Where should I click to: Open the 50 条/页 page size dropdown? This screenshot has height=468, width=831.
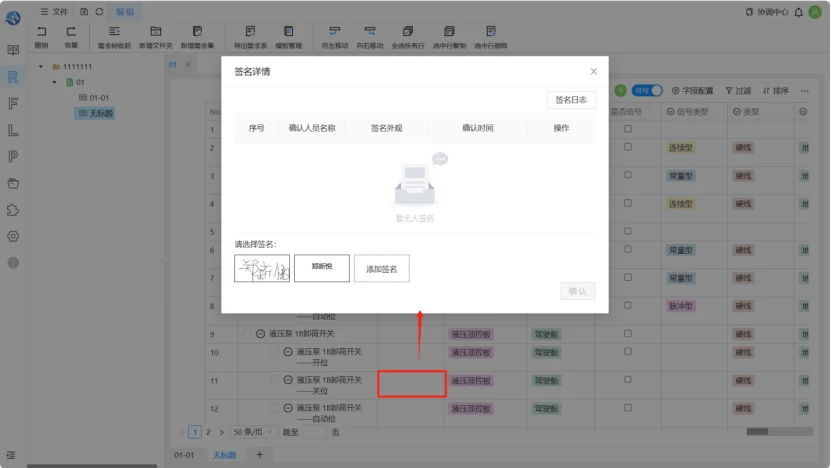pos(253,432)
